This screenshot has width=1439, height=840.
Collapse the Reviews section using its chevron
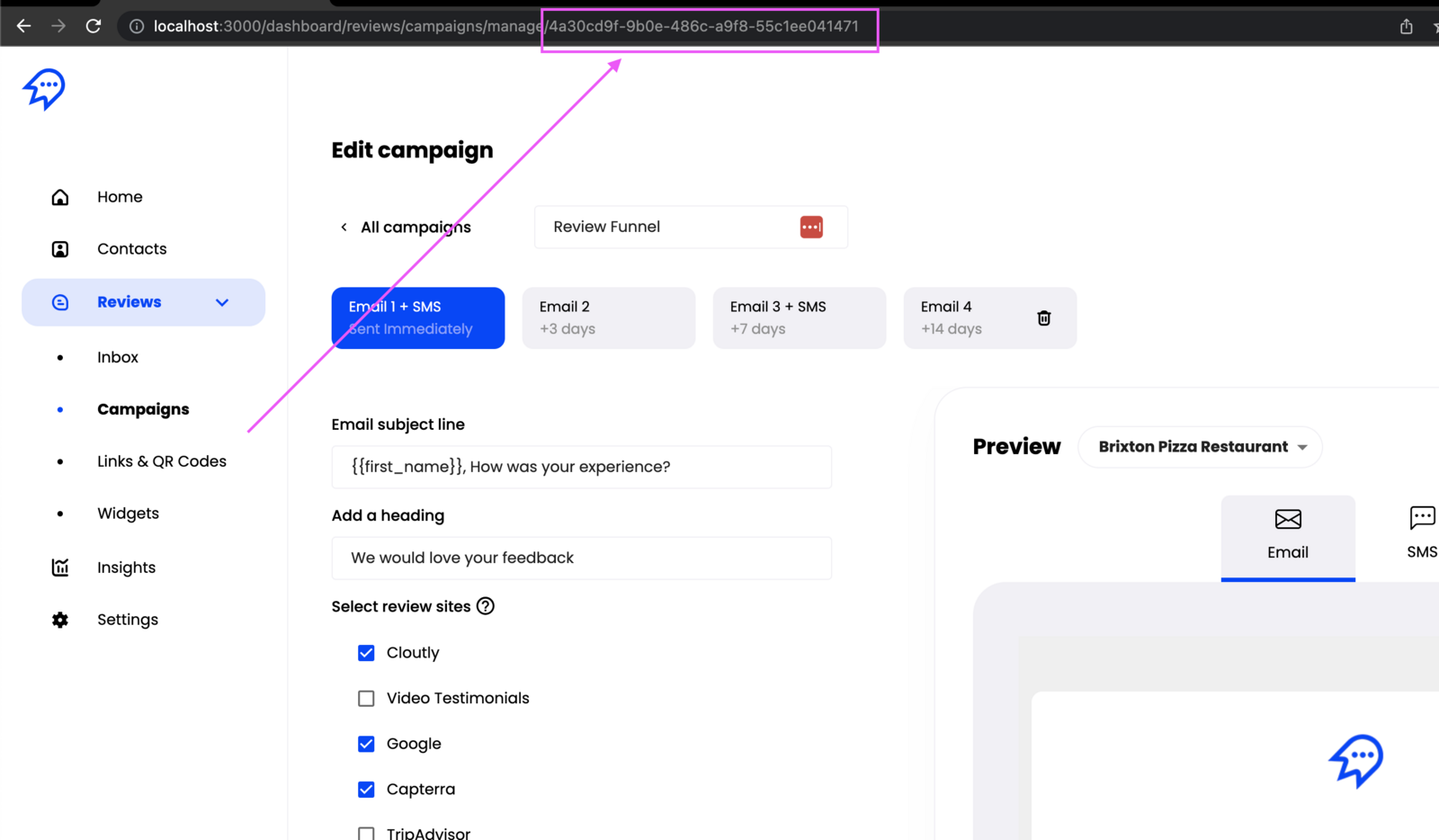[222, 302]
